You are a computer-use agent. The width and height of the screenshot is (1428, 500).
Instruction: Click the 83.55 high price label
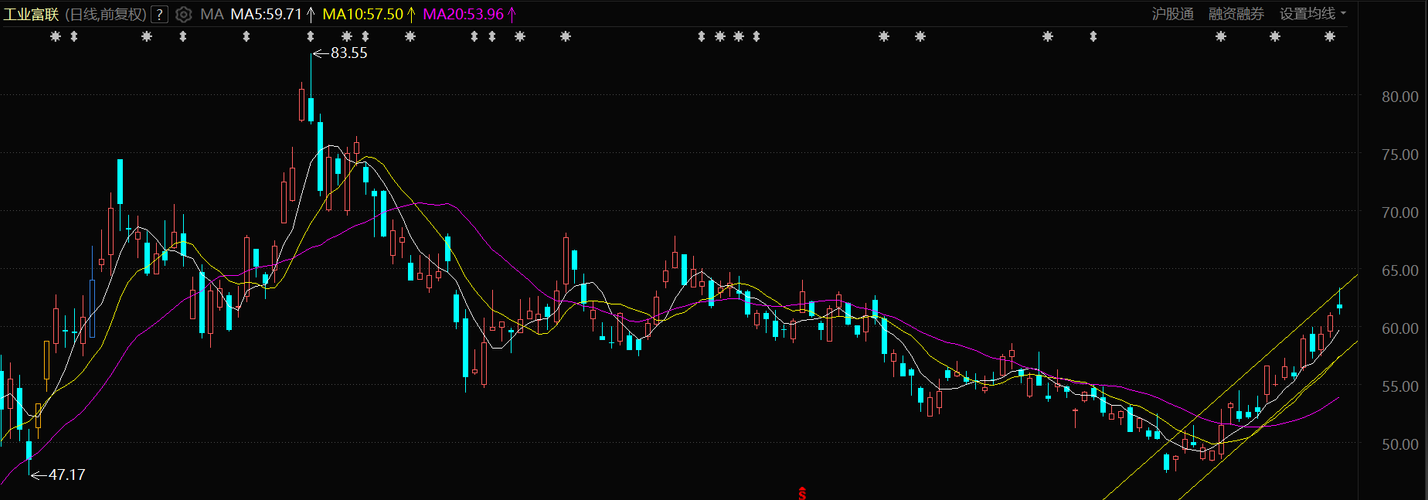[349, 53]
